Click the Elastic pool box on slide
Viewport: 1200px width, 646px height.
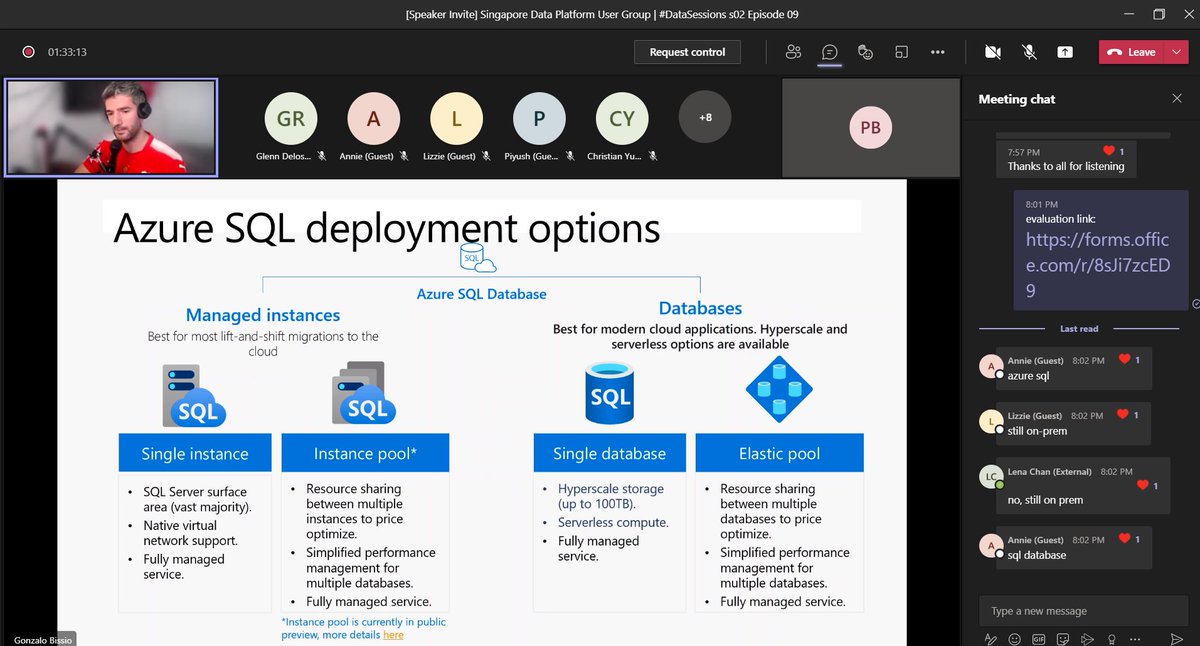(779, 453)
